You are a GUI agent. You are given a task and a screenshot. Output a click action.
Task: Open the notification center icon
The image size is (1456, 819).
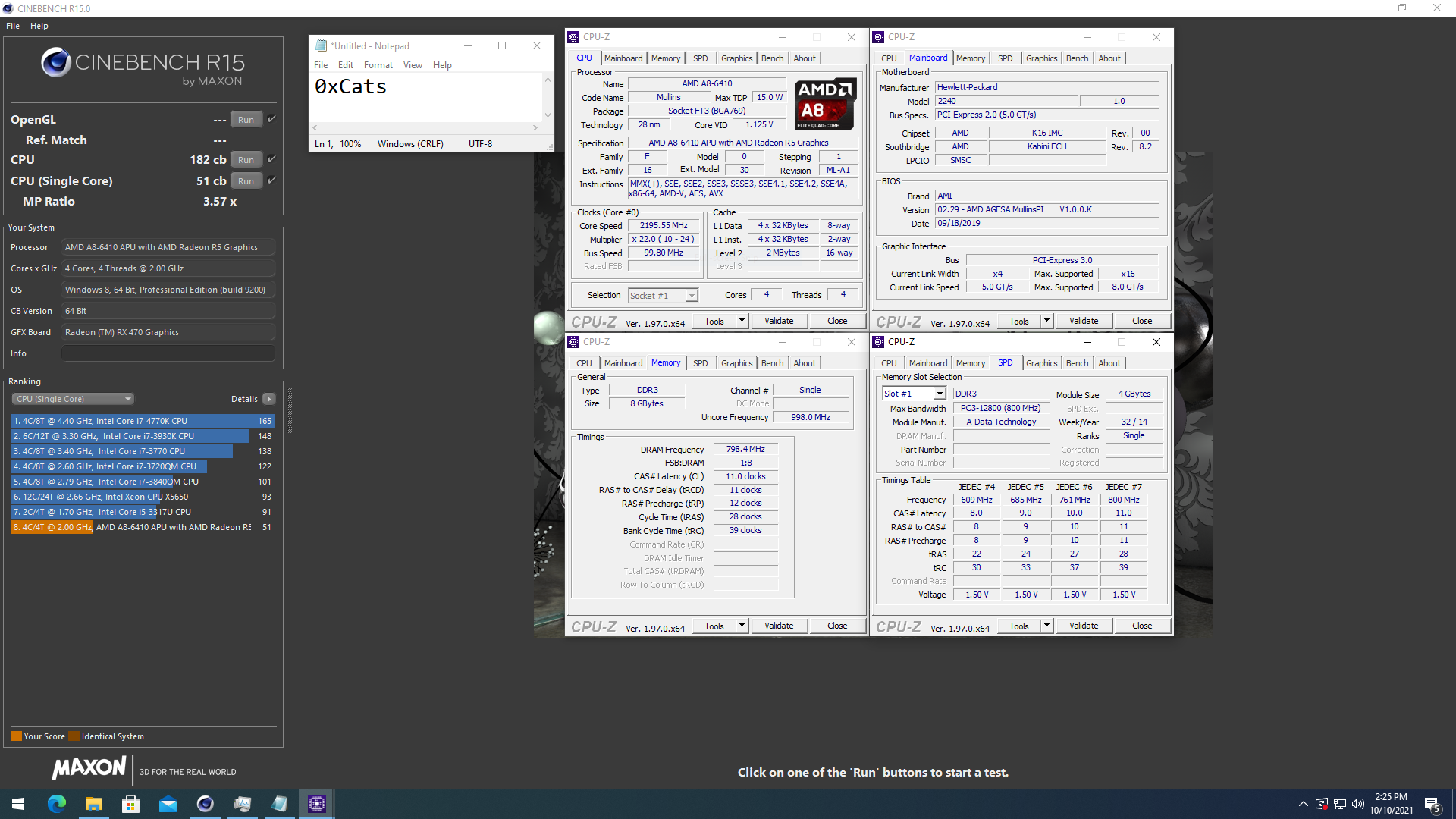1432,804
